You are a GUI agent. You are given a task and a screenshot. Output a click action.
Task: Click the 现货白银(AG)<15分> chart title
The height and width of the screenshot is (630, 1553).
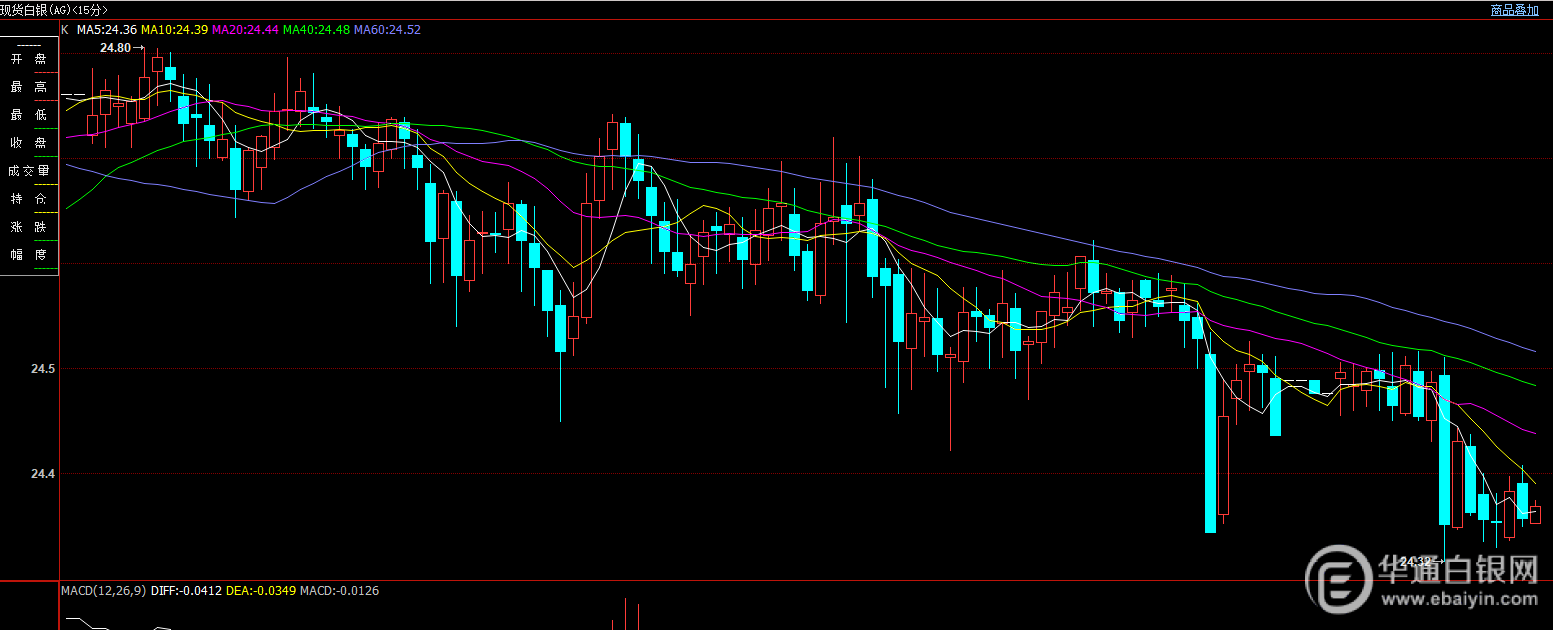54,10
